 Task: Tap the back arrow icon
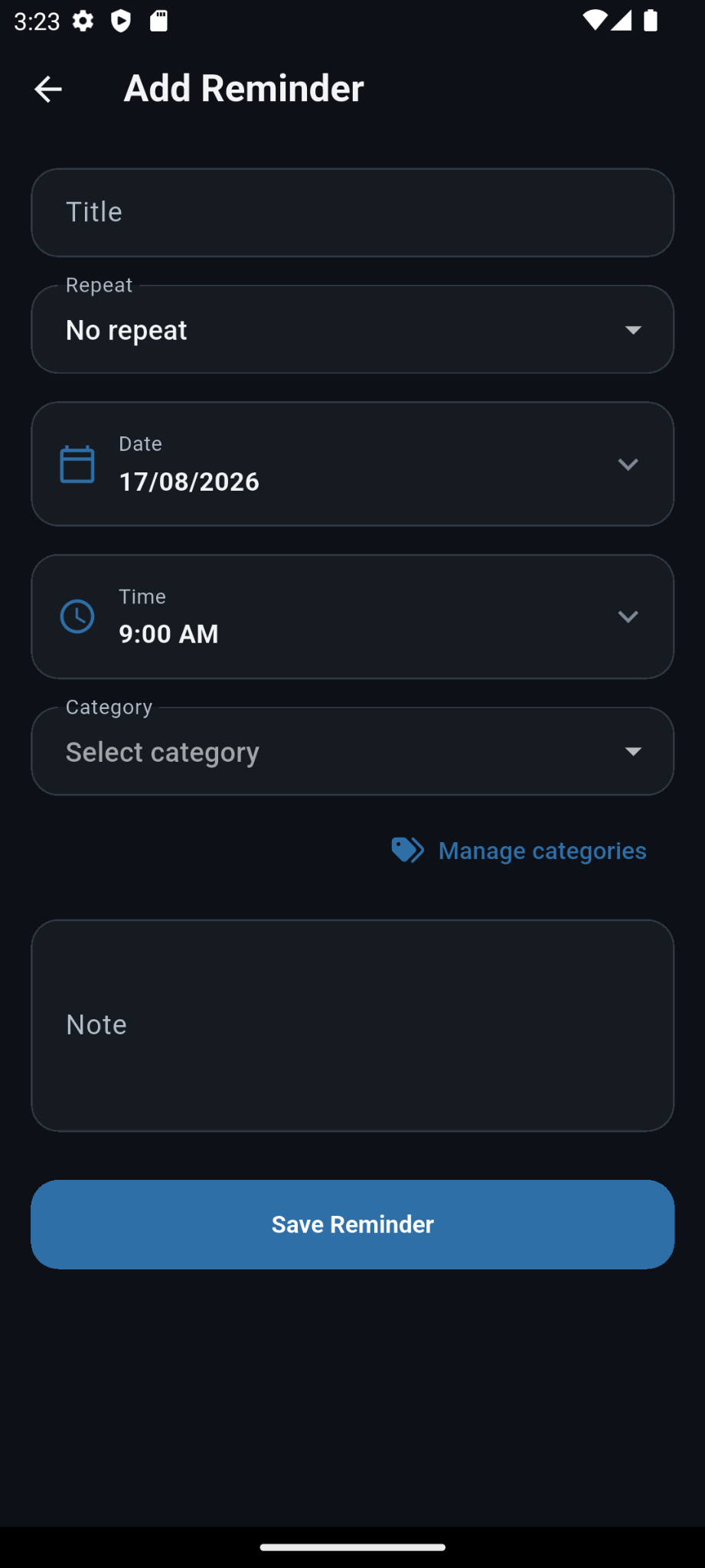coord(47,89)
